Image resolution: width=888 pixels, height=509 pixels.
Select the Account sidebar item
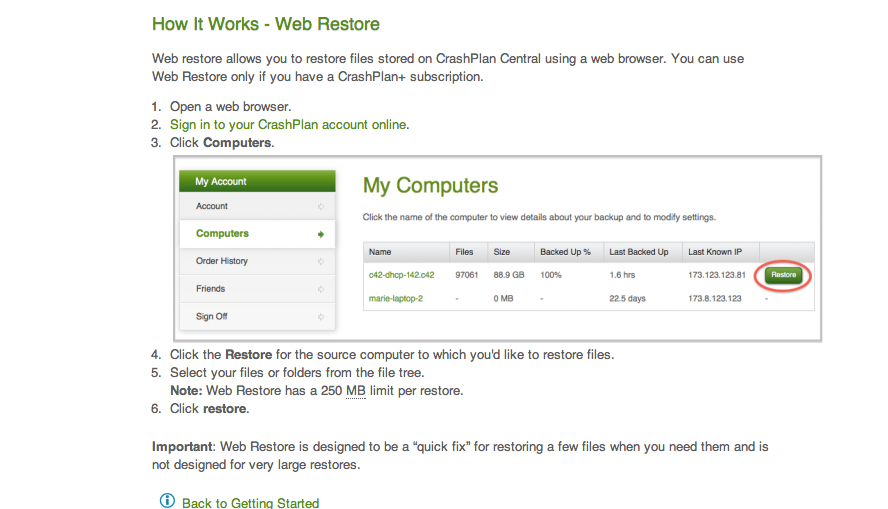[257, 206]
